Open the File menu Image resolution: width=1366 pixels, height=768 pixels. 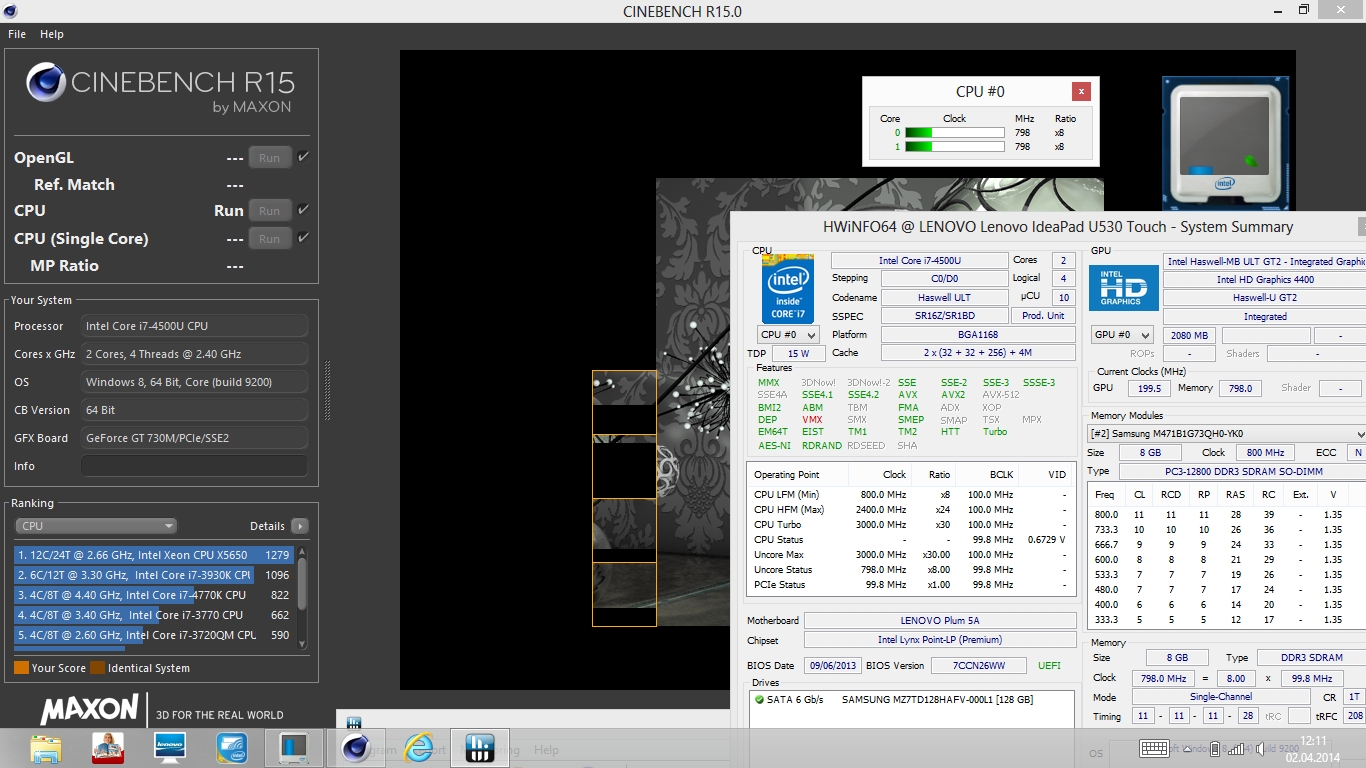point(17,34)
